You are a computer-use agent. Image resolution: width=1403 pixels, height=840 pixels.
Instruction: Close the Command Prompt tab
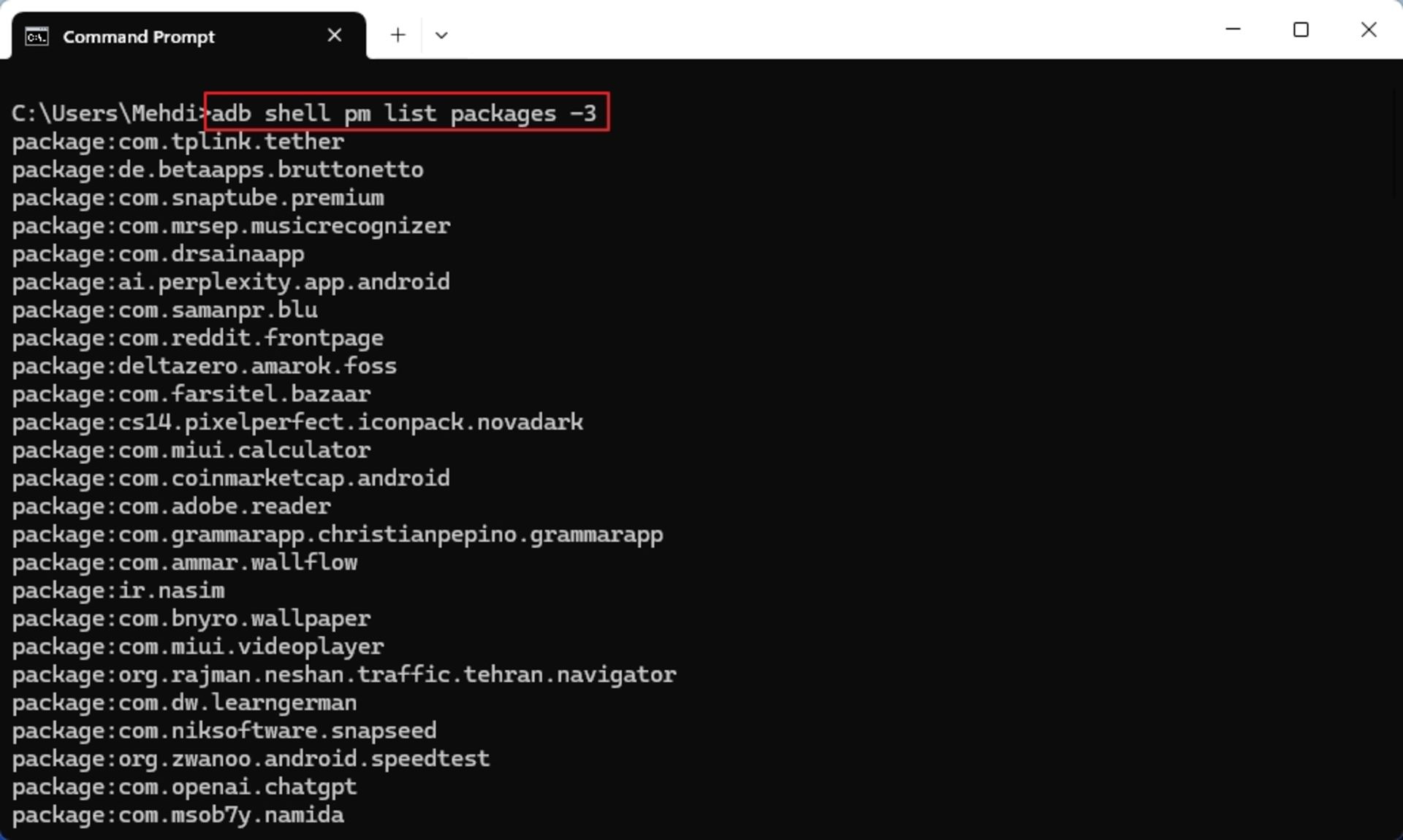335,35
